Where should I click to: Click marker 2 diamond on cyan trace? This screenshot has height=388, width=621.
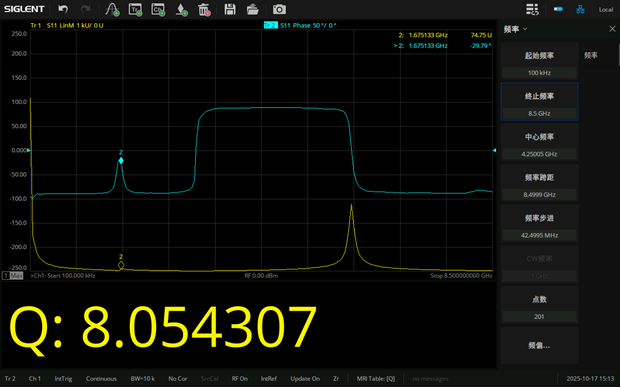tap(121, 160)
